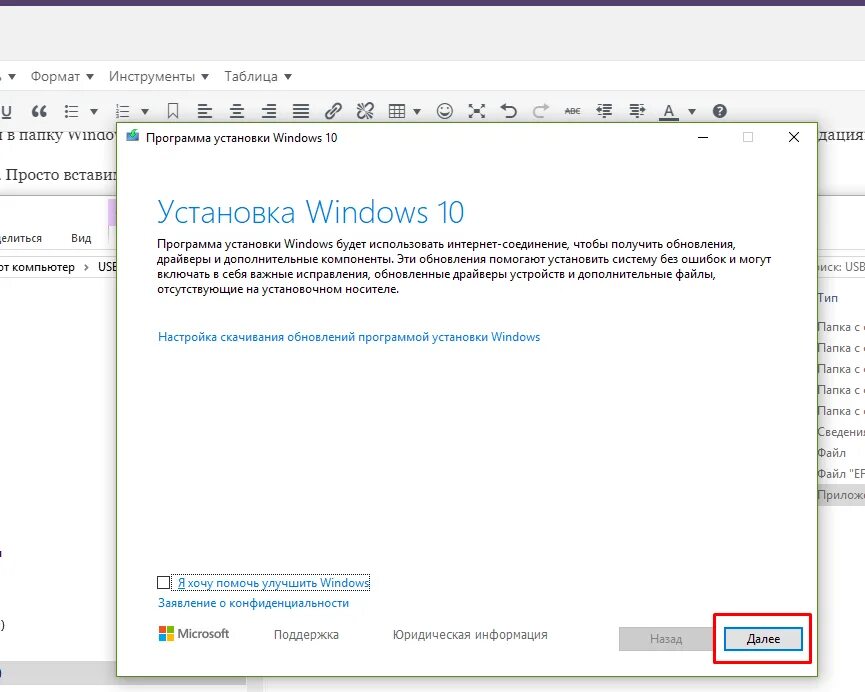The height and width of the screenshot is (692, 865).
Task: Apply text color with the A icon
Action: (x=669, y=112)
